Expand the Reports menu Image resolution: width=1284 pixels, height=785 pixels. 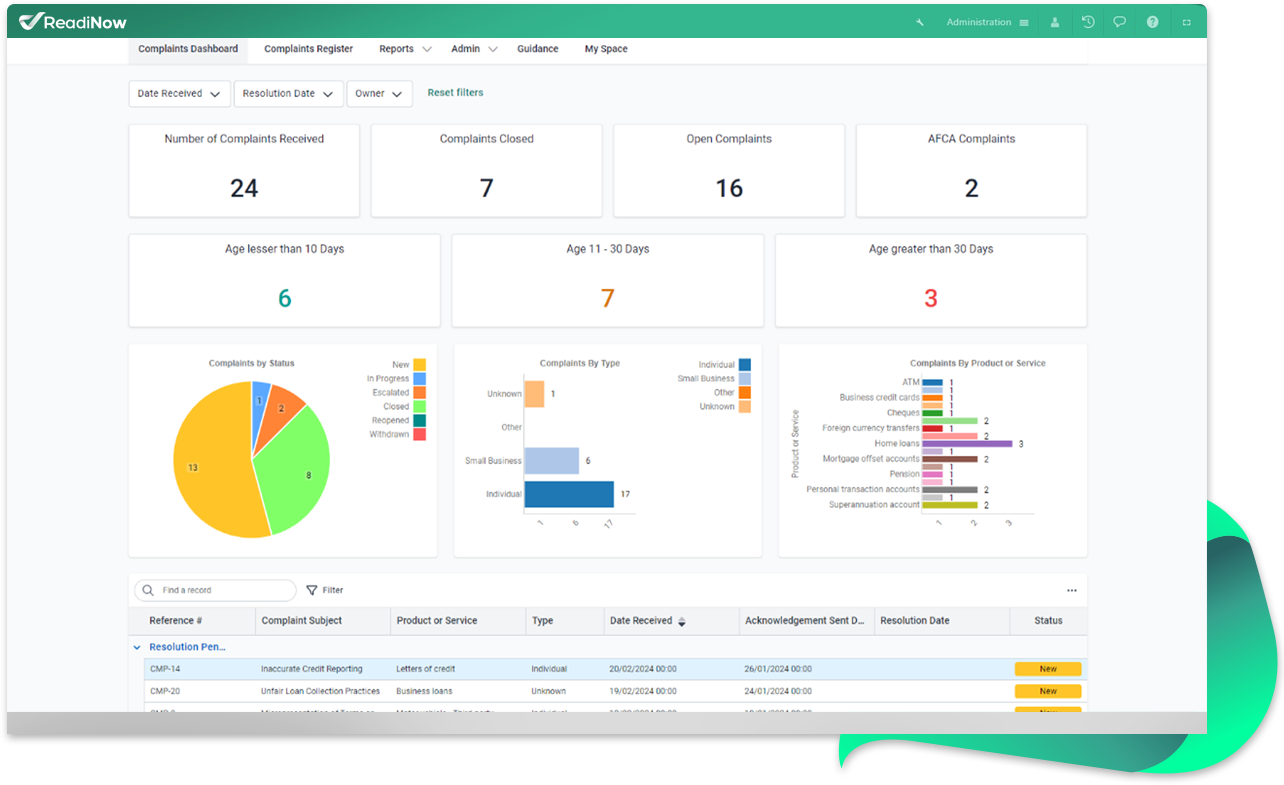coord(405,49)
